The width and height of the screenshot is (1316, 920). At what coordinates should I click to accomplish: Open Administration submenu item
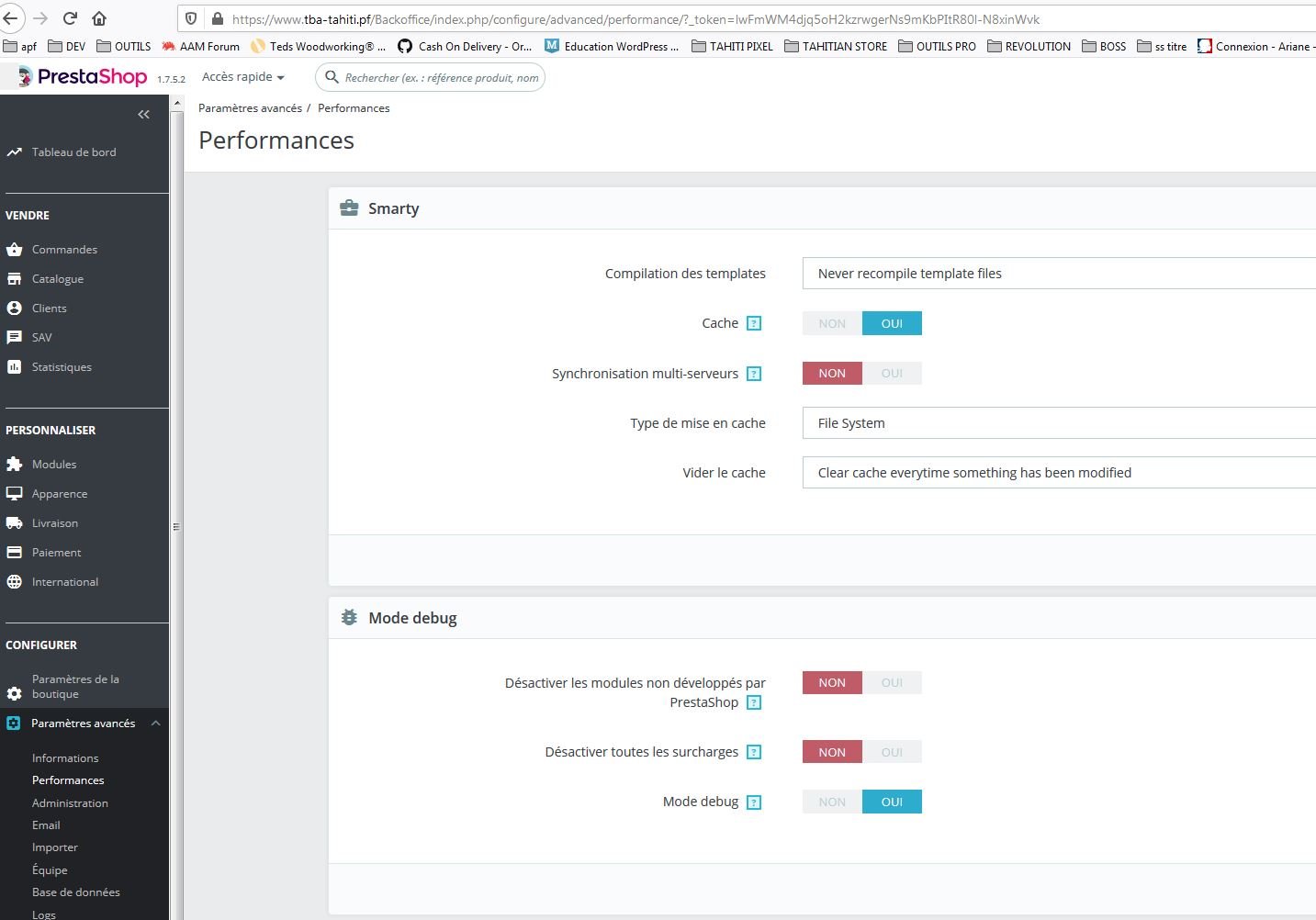pyautogui.click(x=70, y=803)
